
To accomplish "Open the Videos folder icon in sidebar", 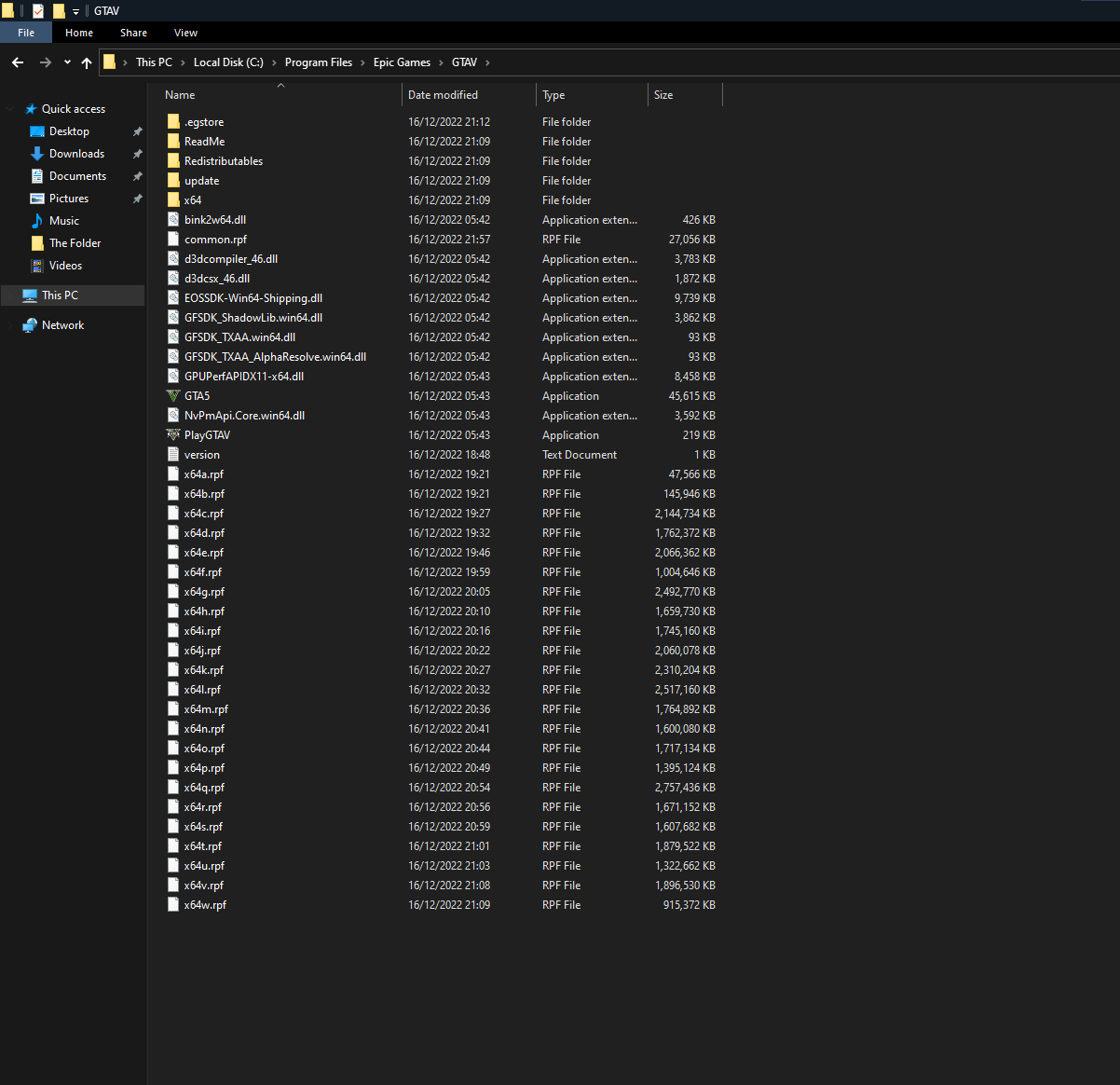I will tap(37, 266).
